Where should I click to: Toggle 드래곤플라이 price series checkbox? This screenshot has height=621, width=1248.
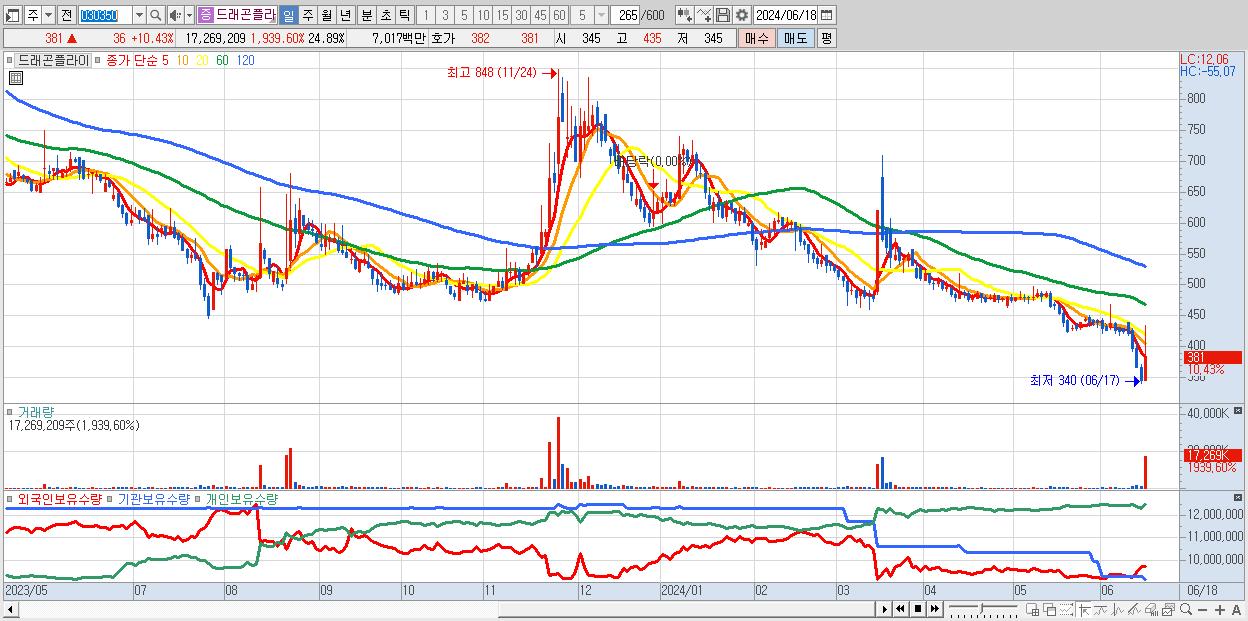coord(11,60)
